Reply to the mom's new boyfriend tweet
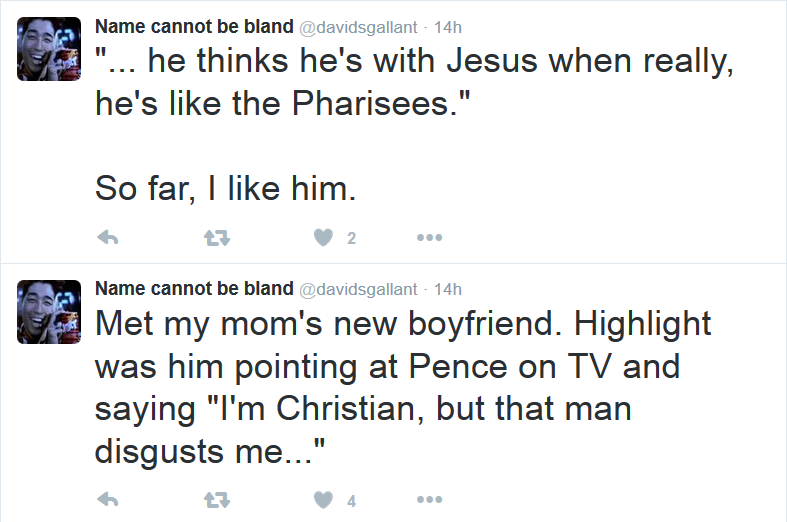This screenshot has width=787, height=522. [x=107, y=500]
